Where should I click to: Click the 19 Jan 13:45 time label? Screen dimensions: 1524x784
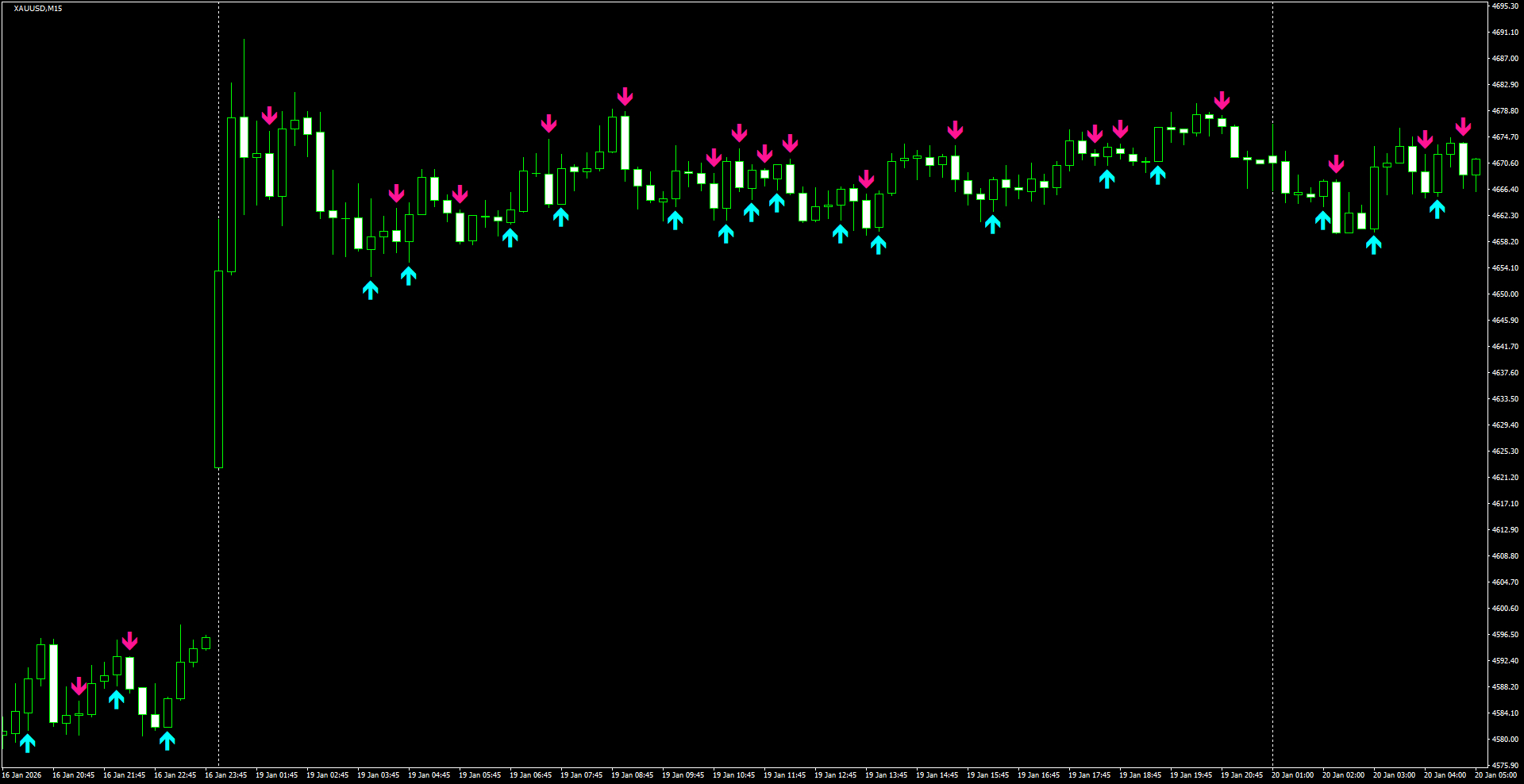[886, 775]
